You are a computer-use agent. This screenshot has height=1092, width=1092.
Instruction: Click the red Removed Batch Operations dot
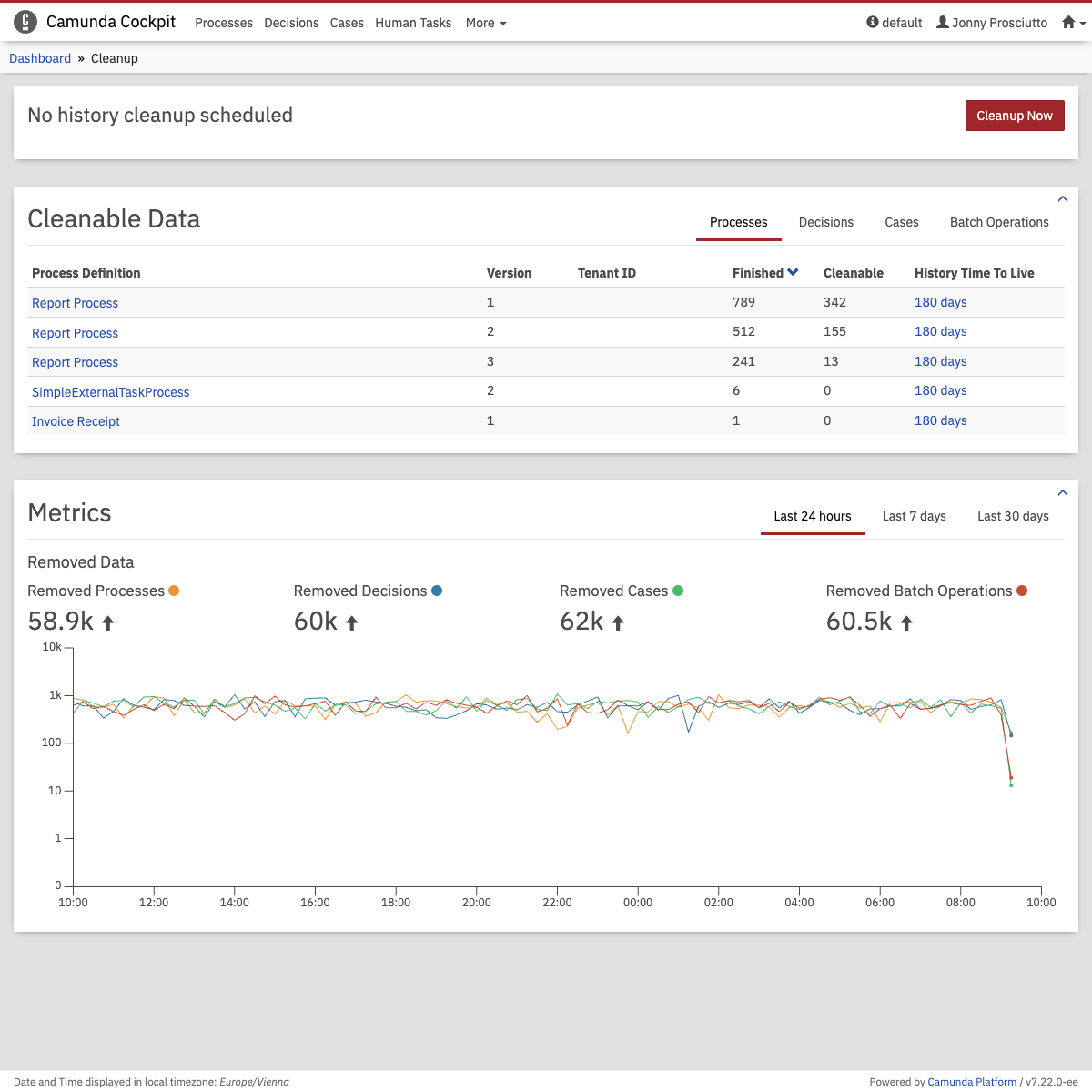(x=1022, y=591)
